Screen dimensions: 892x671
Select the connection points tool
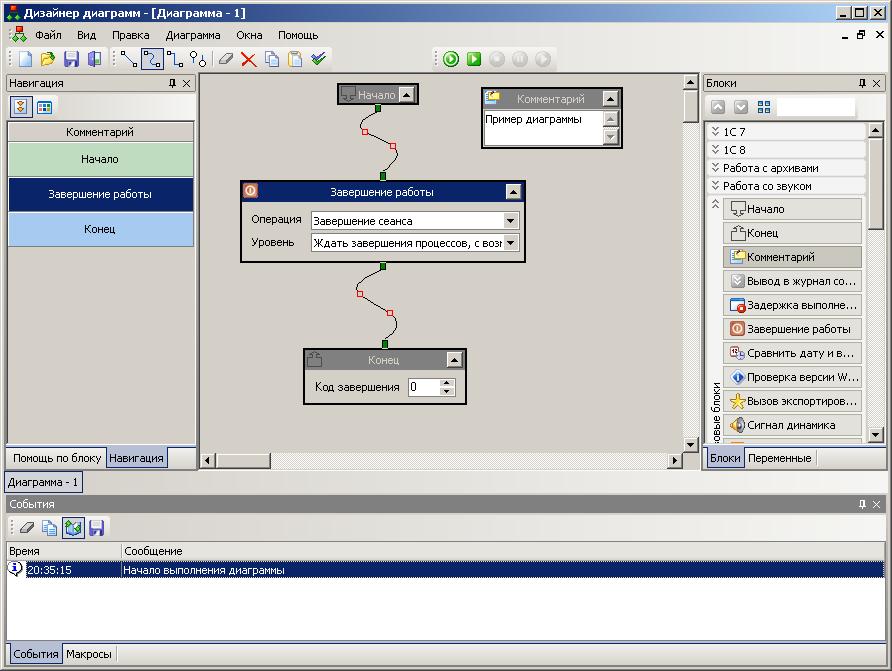point(198,59)
